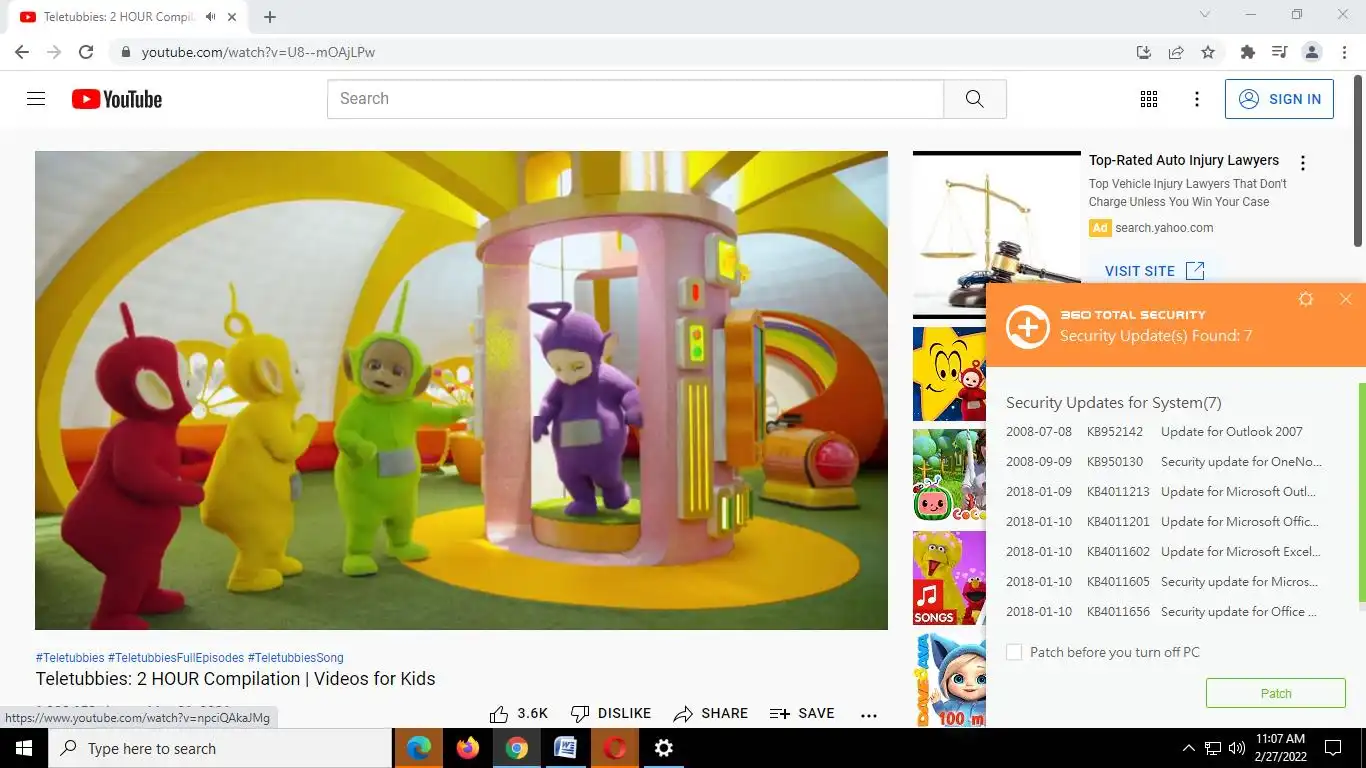Screen dimensions: 1366x768
Task: Tick Patch before you turn off PC
Action: [1014, 652]
